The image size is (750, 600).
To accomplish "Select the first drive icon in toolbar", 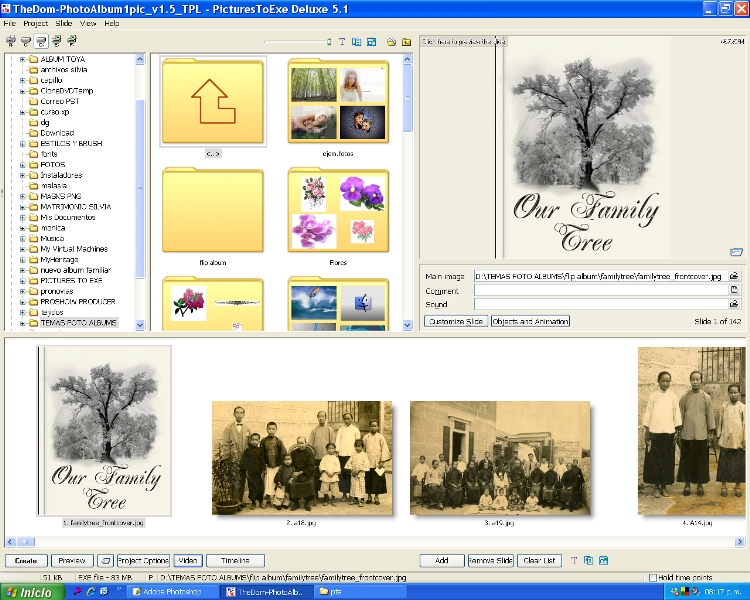I will point(11,41).
